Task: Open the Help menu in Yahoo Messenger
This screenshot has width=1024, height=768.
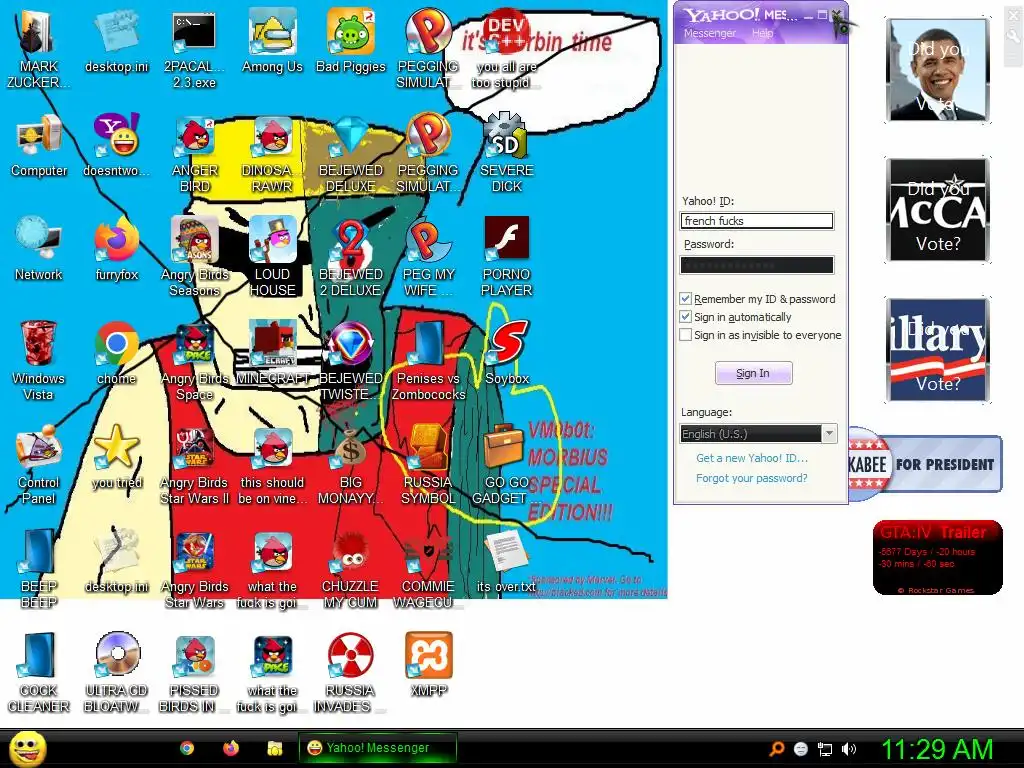Action: click(762, 33)
